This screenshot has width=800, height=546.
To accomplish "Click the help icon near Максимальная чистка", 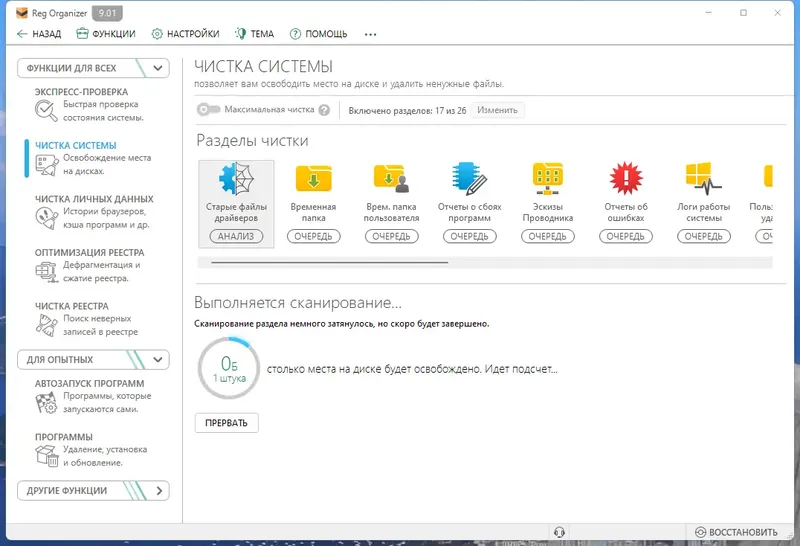I will click(324, 110).
